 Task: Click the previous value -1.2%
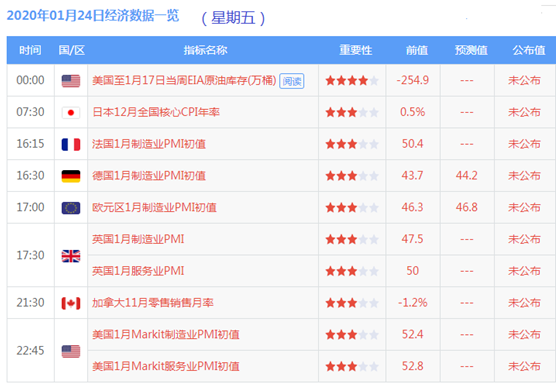pos(413,302)
